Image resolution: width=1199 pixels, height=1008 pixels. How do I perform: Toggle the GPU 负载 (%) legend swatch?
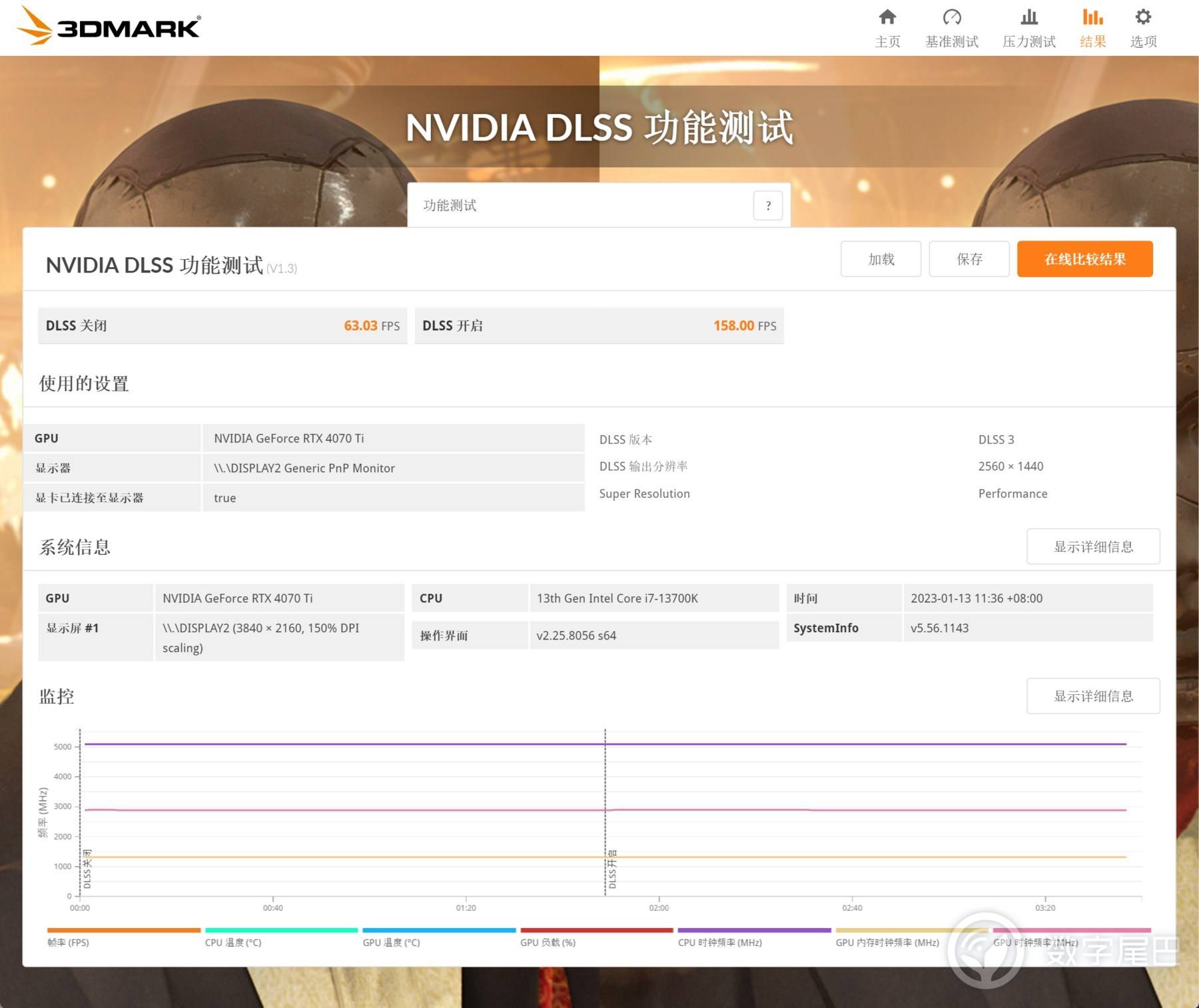coord(597,930)
